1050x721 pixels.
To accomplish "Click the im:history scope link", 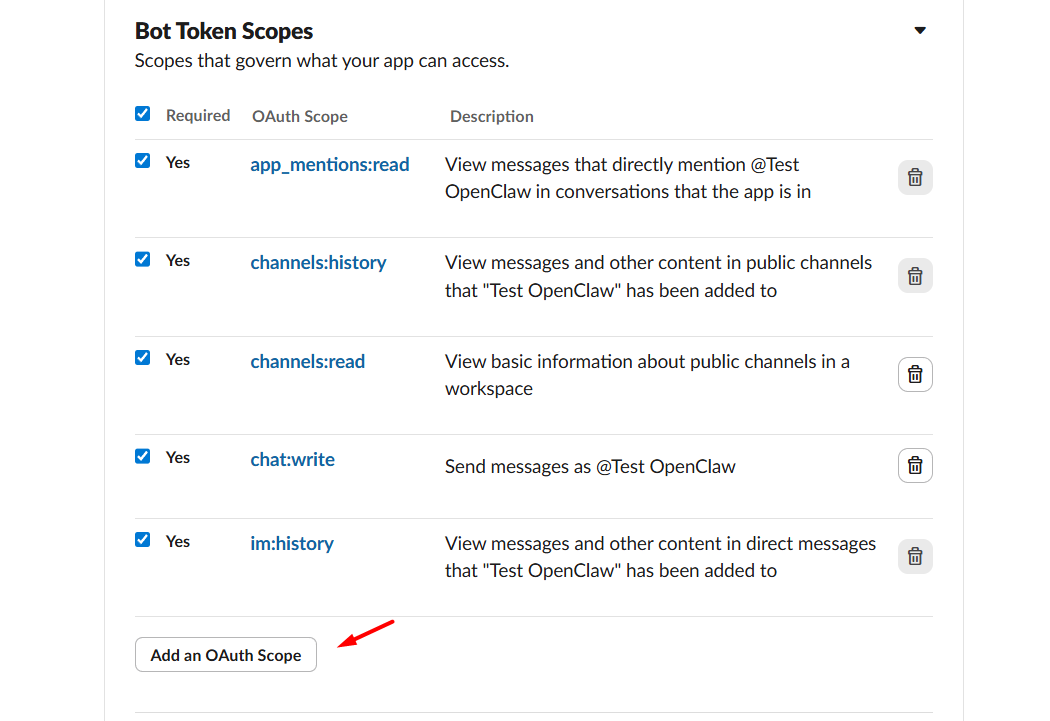I will click(x=292, y=544).
